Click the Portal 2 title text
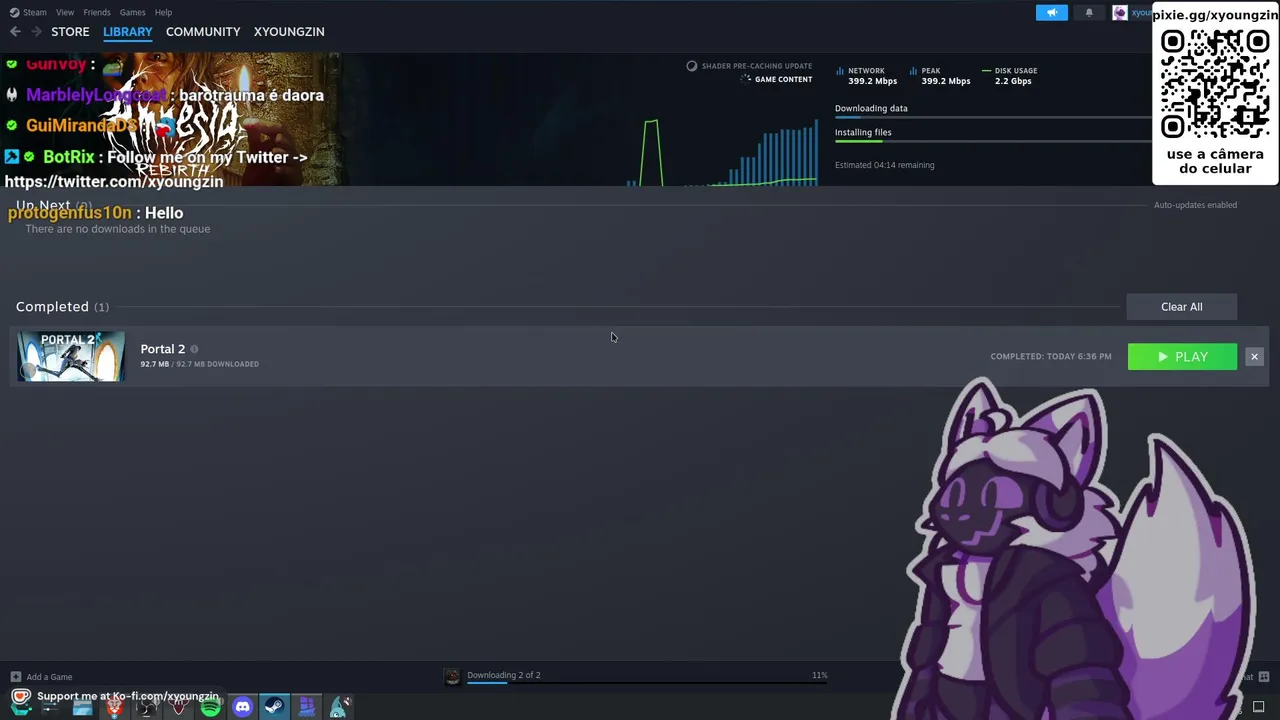The height and width of the screenshot is (720, 1280). [163, 349]
